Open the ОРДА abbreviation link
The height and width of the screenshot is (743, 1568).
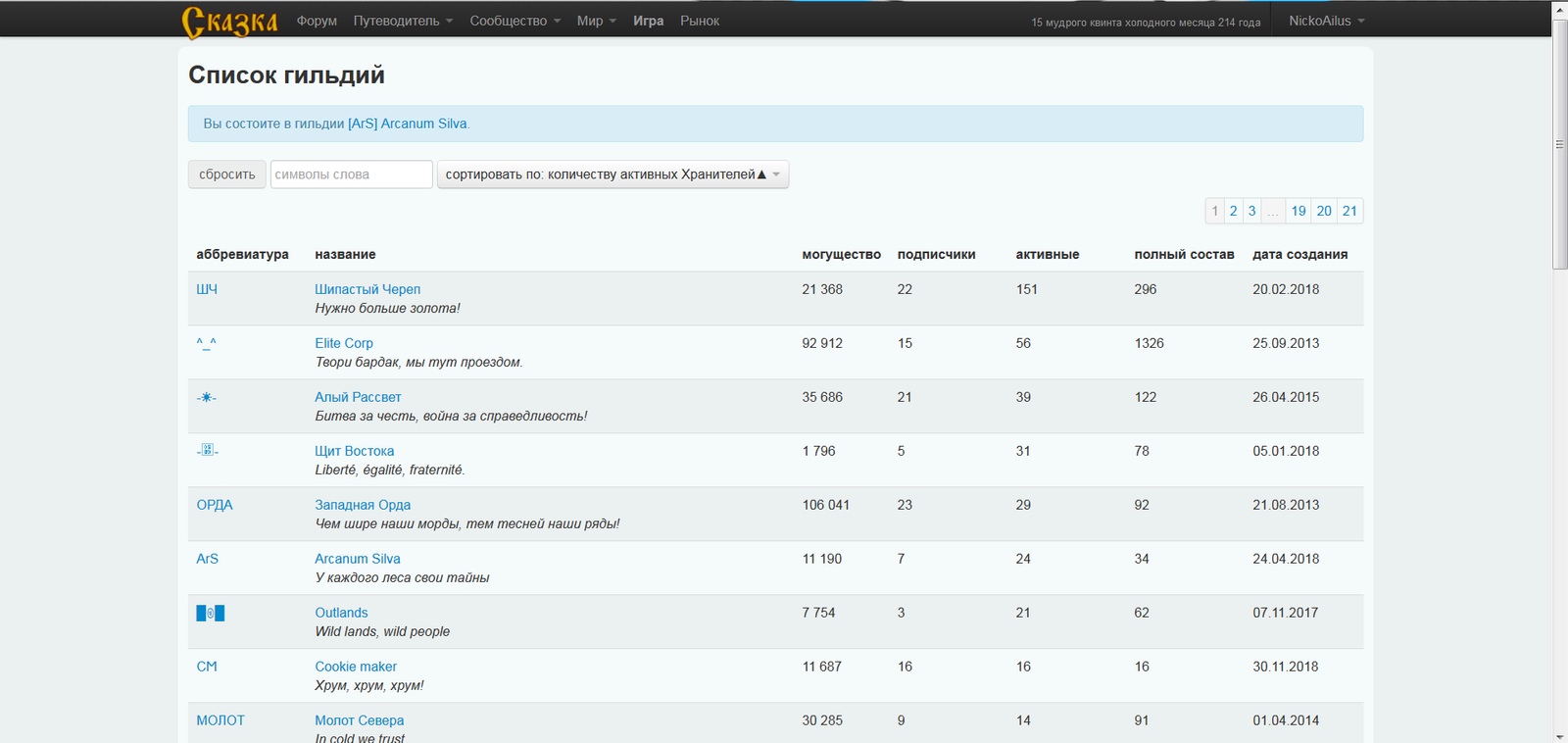[x=215, y=505]
